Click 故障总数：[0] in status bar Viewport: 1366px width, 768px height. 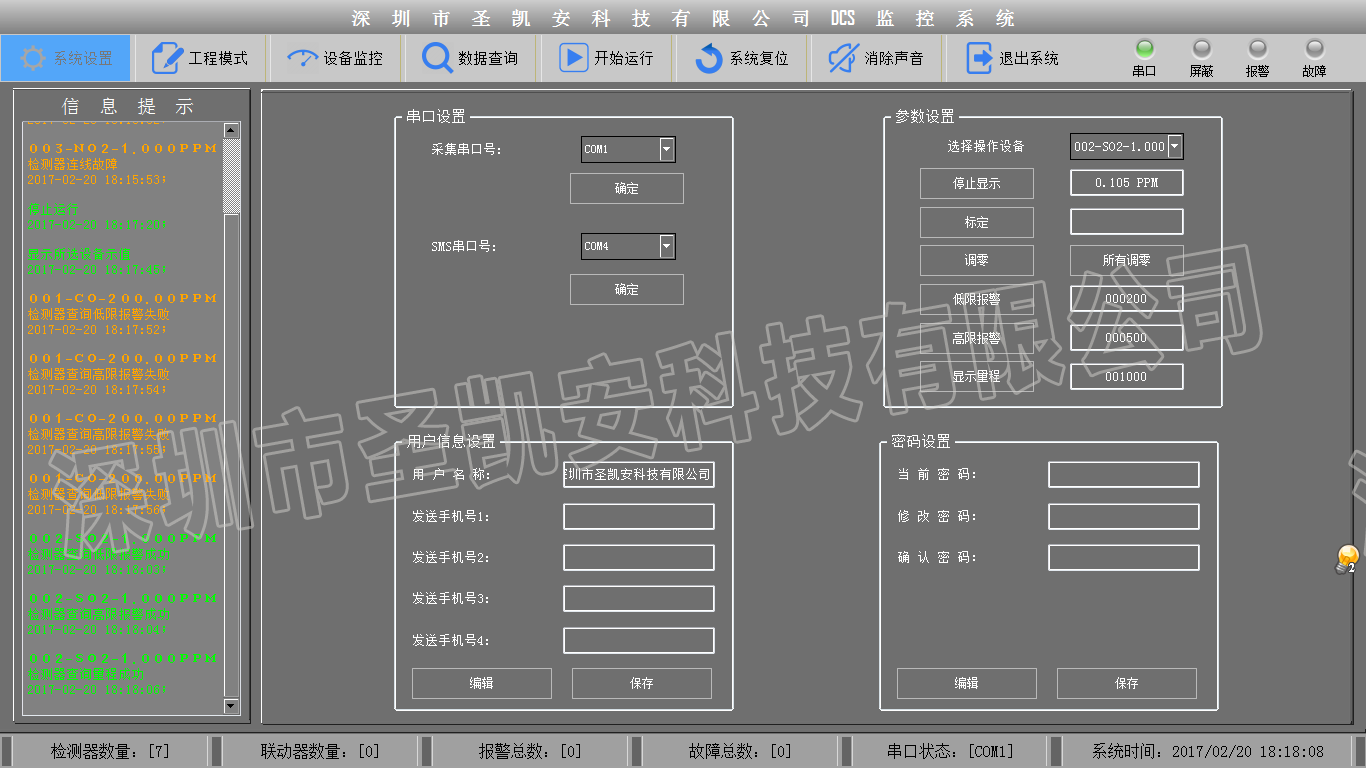(x=740, y=751)
